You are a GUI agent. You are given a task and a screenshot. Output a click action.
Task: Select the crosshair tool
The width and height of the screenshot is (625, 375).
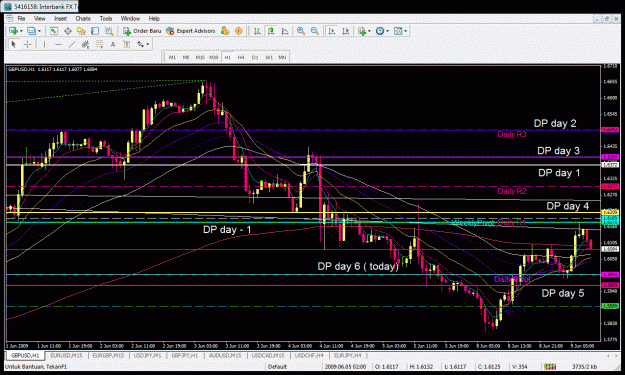click(x=28, y=44)
